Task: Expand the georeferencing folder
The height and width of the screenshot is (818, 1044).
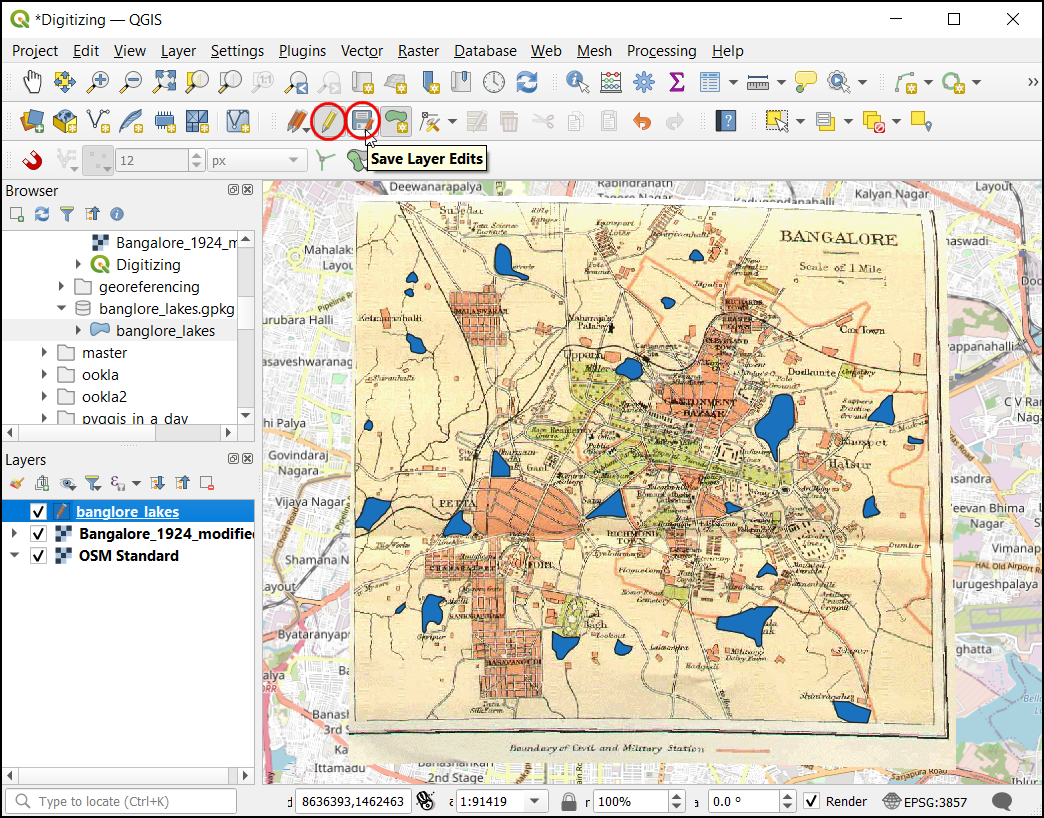Action: [x=61, y=287]
